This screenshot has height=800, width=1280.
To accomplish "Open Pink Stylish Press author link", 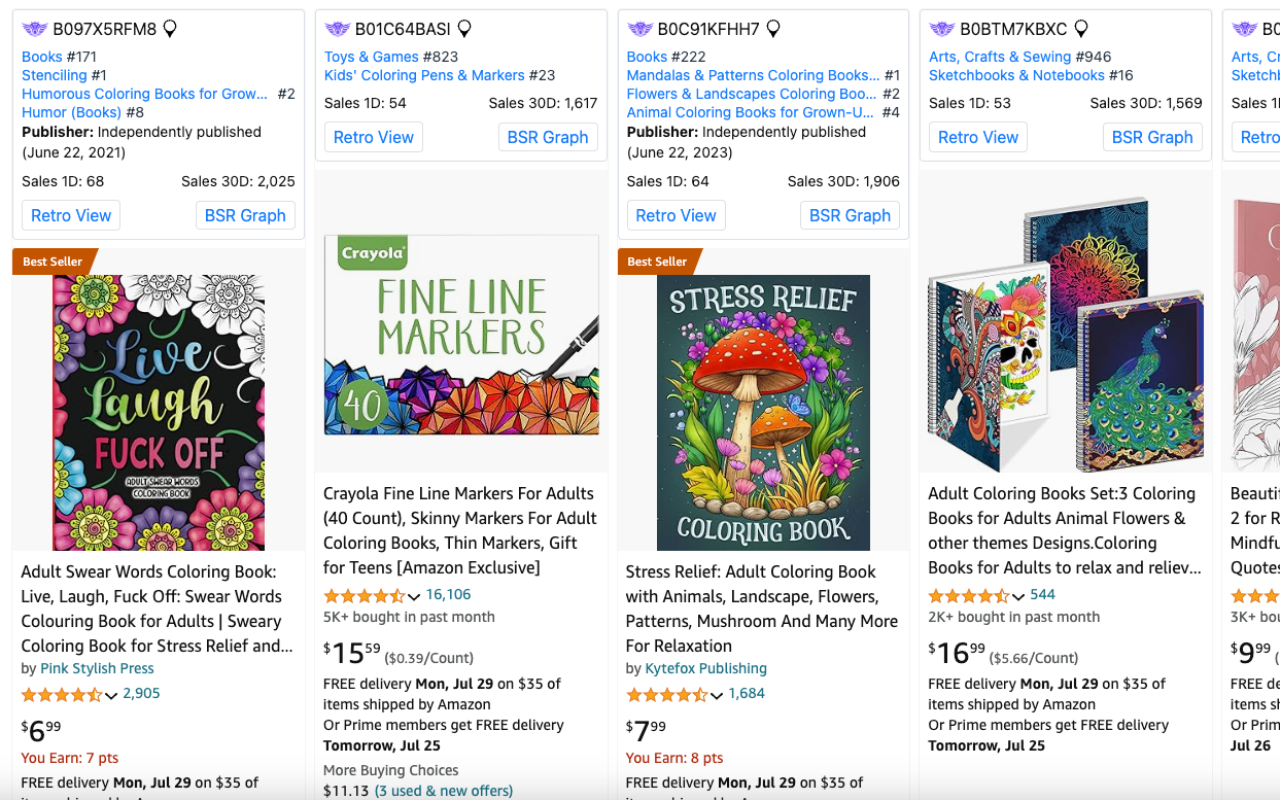I will coord(97,668).
